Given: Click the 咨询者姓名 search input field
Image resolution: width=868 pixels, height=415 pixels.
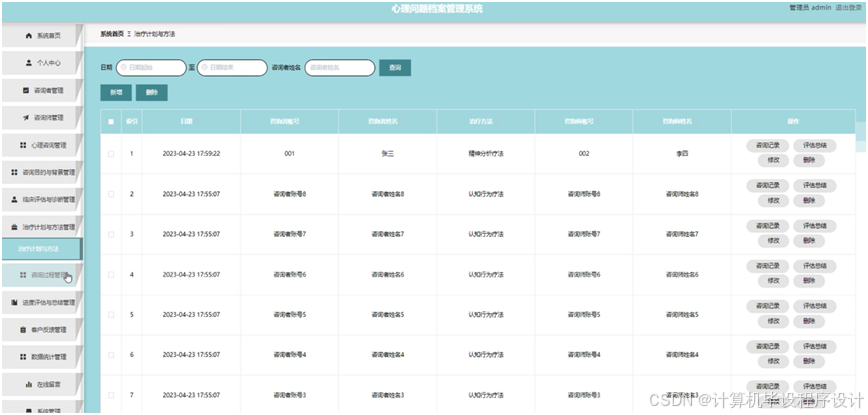Looking at the screenshot, I should click(340, 68).
